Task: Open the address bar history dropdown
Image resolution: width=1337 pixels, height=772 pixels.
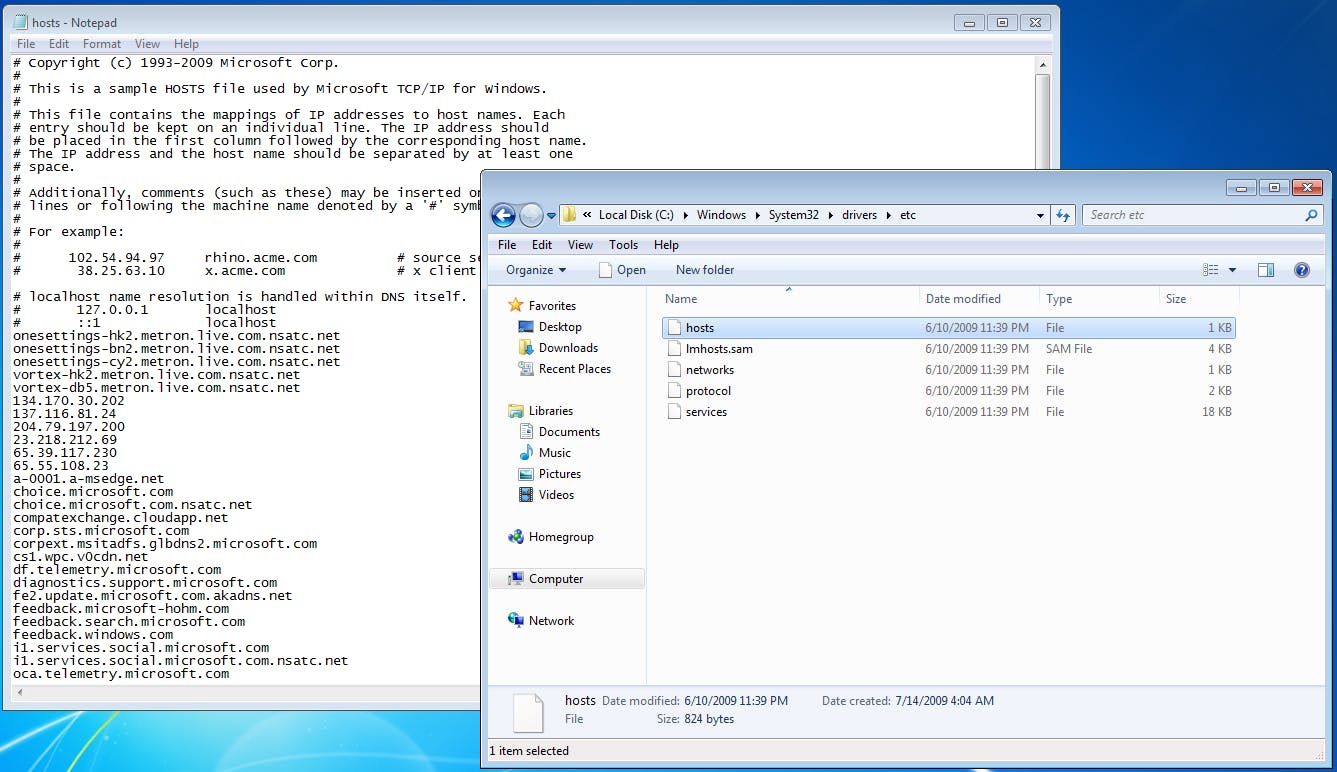Action: point(1040,214)
